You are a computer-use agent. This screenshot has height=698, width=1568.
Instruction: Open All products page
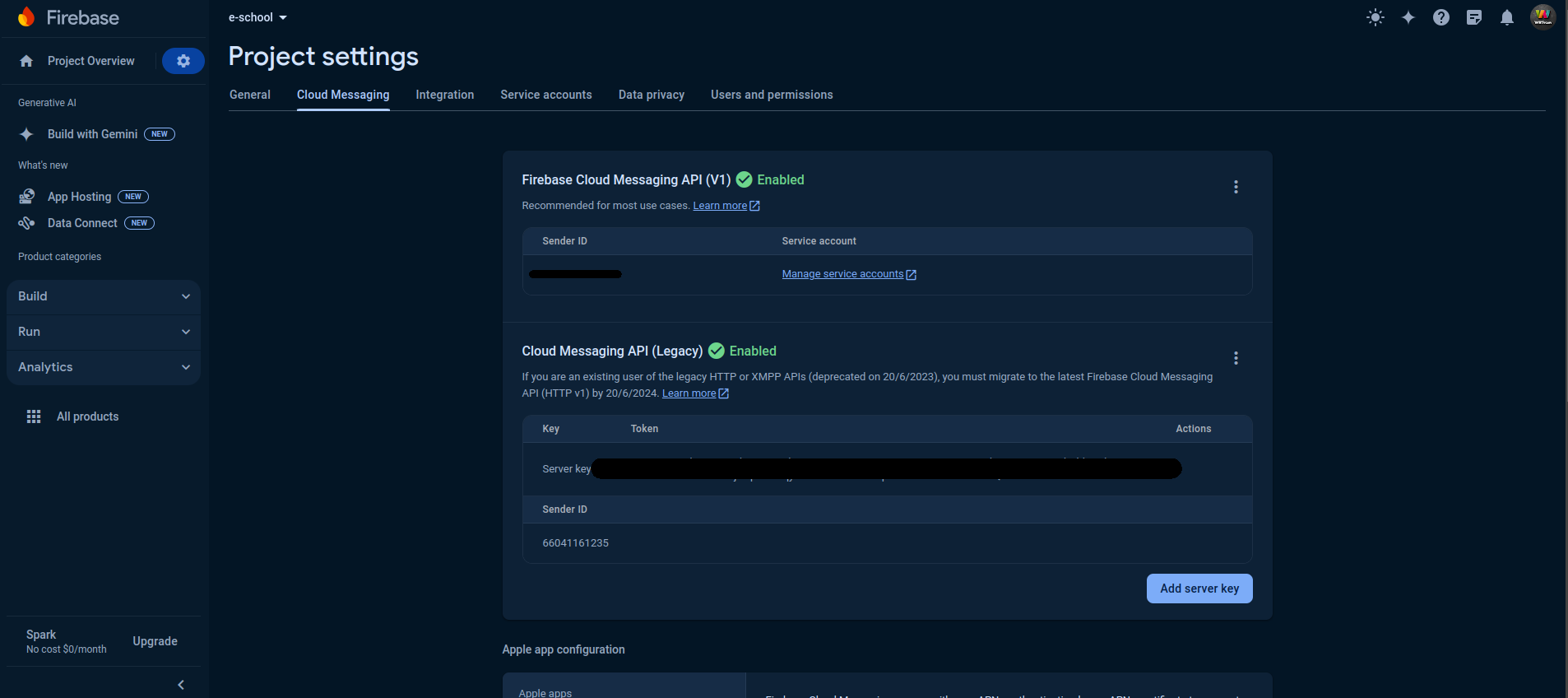[88, 416]
